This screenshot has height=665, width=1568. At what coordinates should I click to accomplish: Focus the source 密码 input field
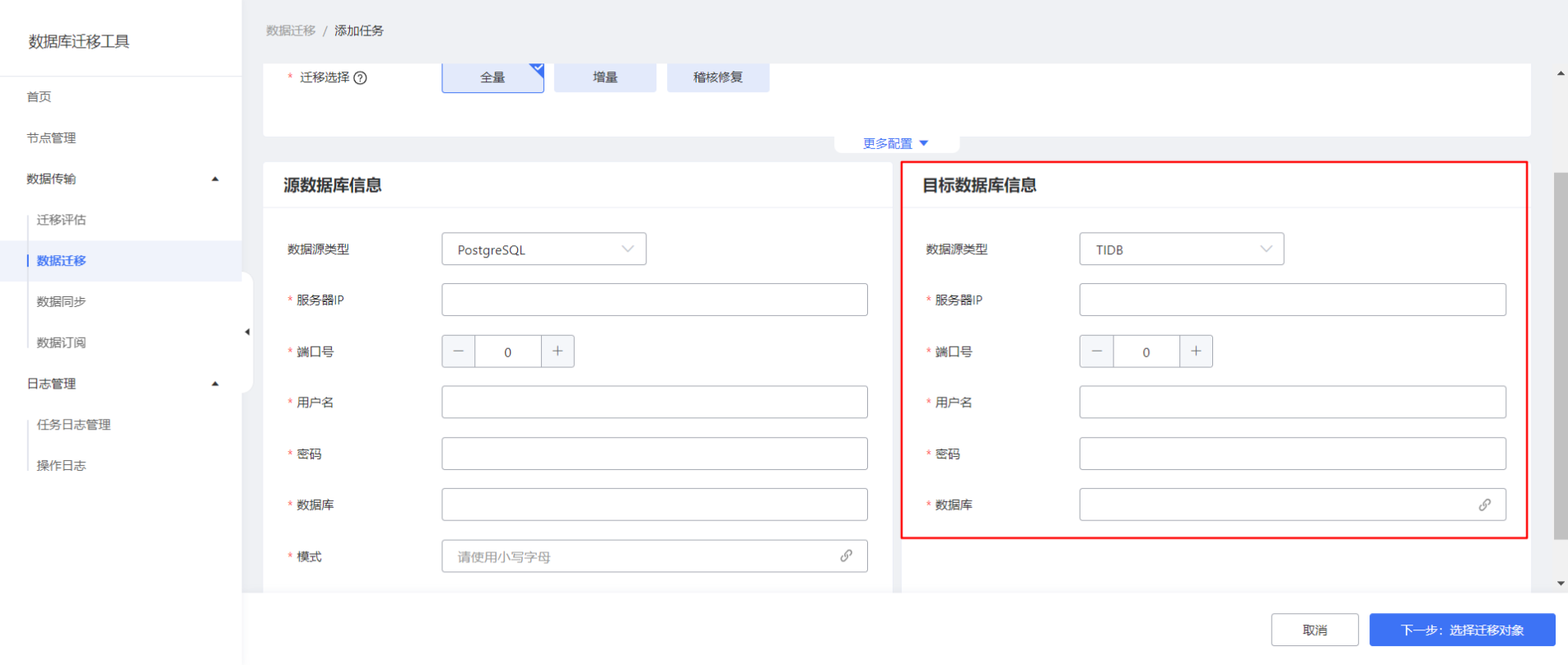pyautogui.click(x=655, y=453)
